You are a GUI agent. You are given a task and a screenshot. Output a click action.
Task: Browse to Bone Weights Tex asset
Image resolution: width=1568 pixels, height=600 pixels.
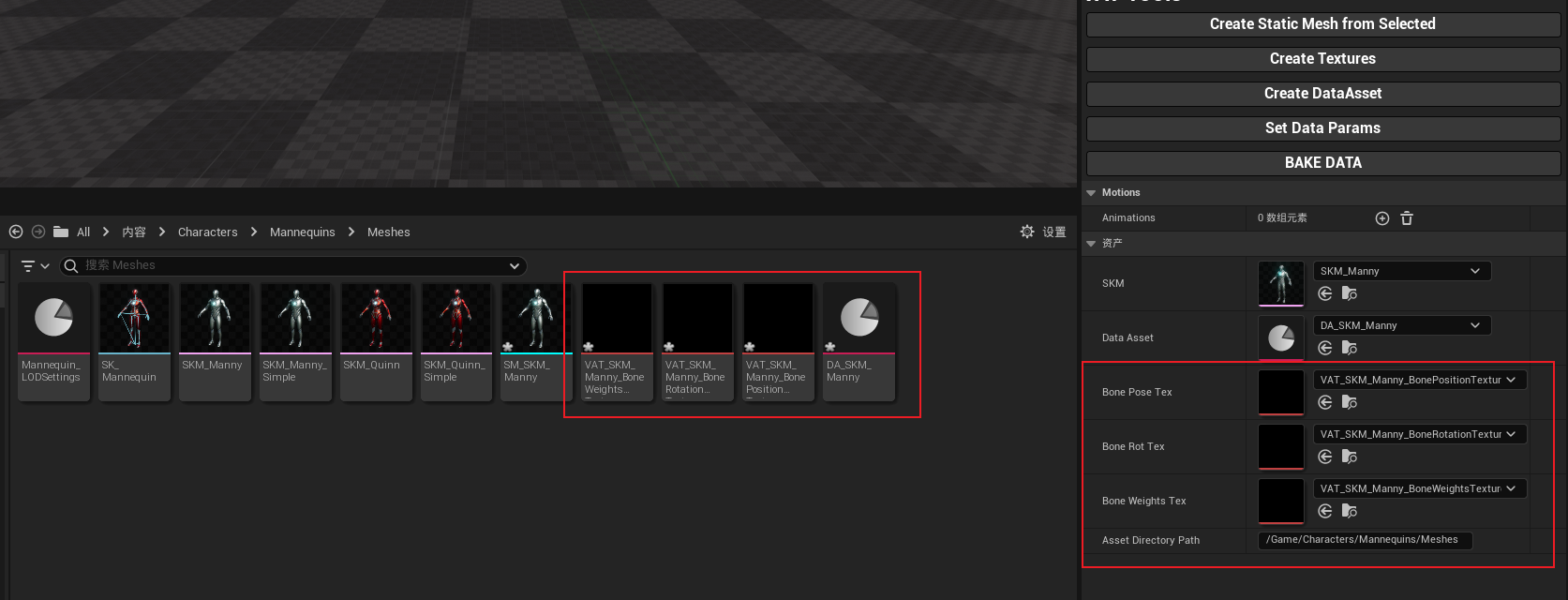[x=1350, y=511]
